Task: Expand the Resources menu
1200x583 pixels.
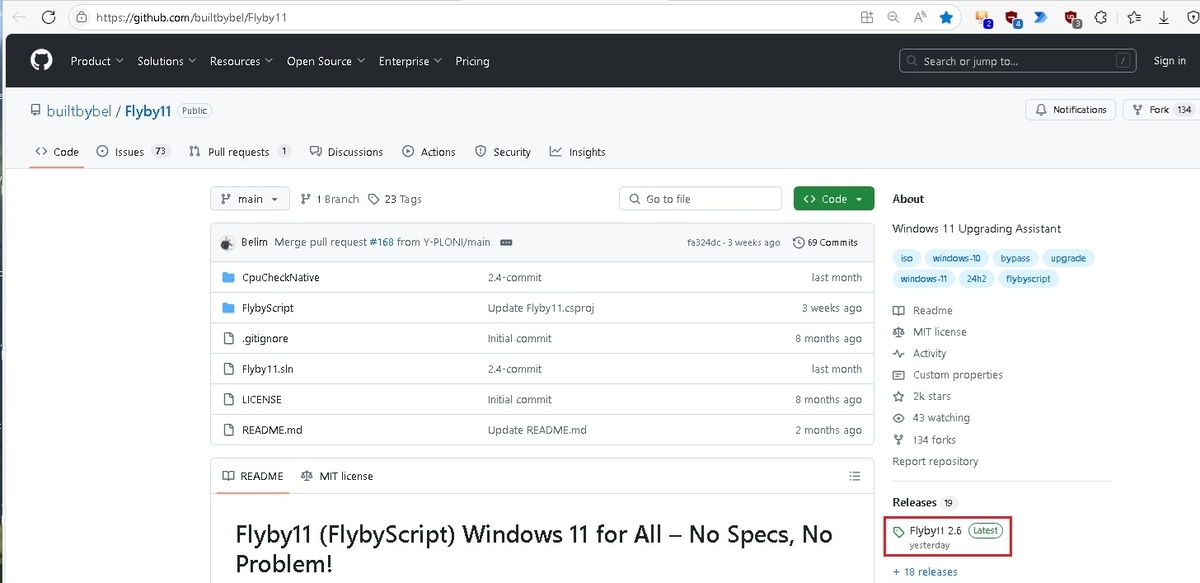Action: [242, 61]
